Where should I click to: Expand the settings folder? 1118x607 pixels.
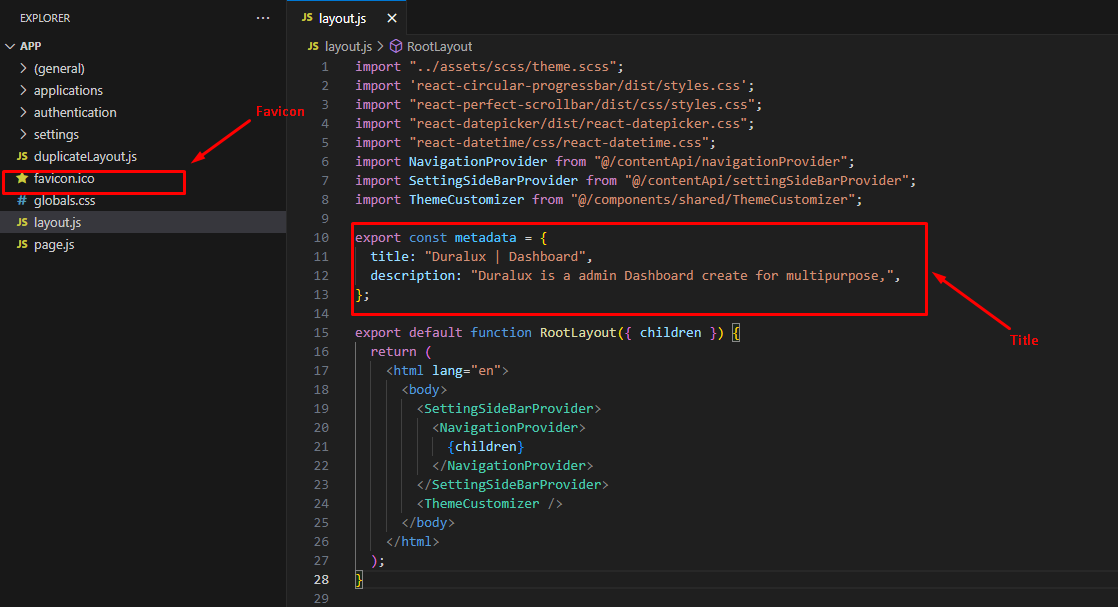(x=56, y=134)
